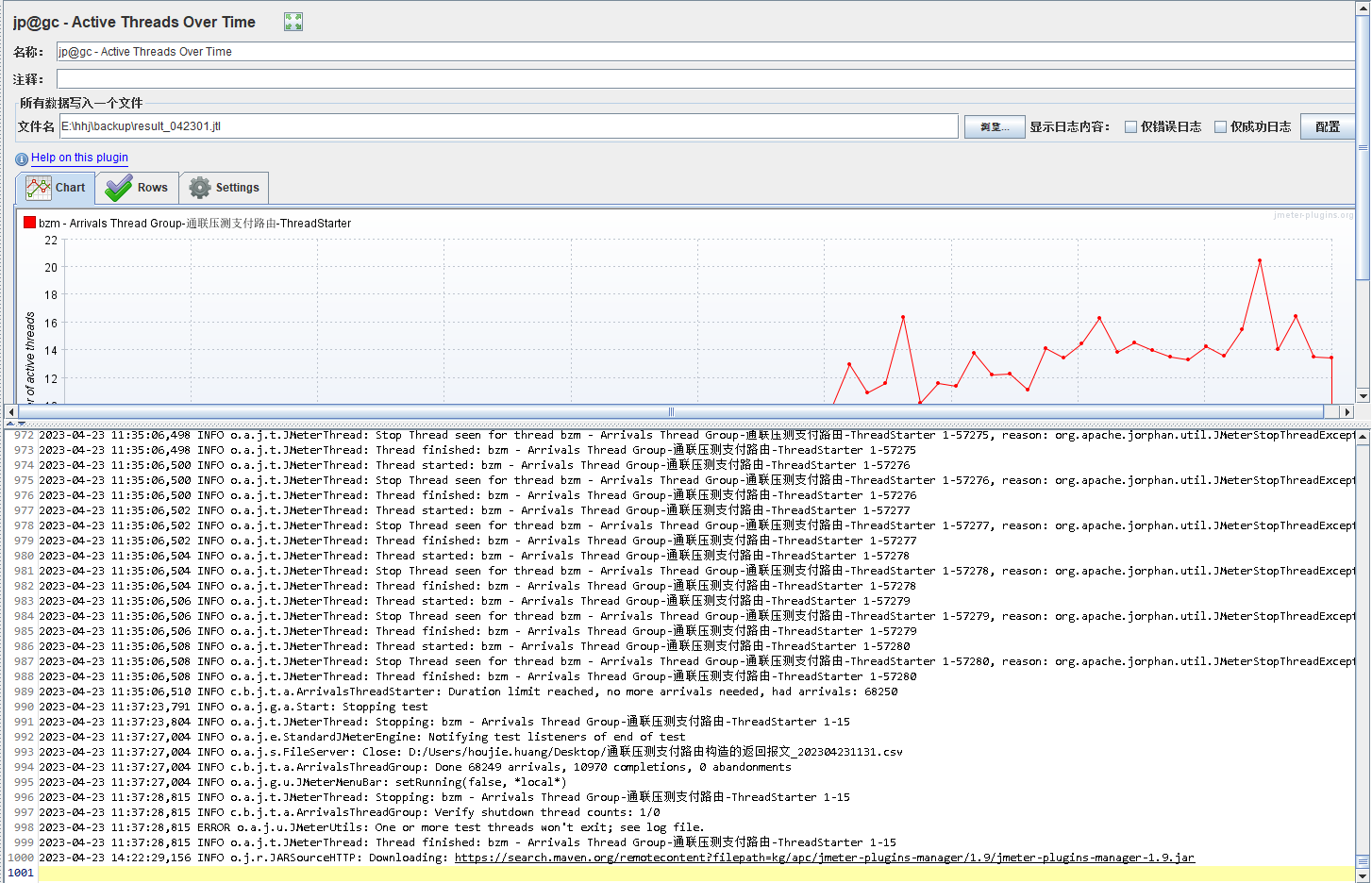Image resolution: width=1372 pixels, height=883 pixels.
Task: Enable the 仅错误日志 checkbox
Action: click(x=1130, y=126)
